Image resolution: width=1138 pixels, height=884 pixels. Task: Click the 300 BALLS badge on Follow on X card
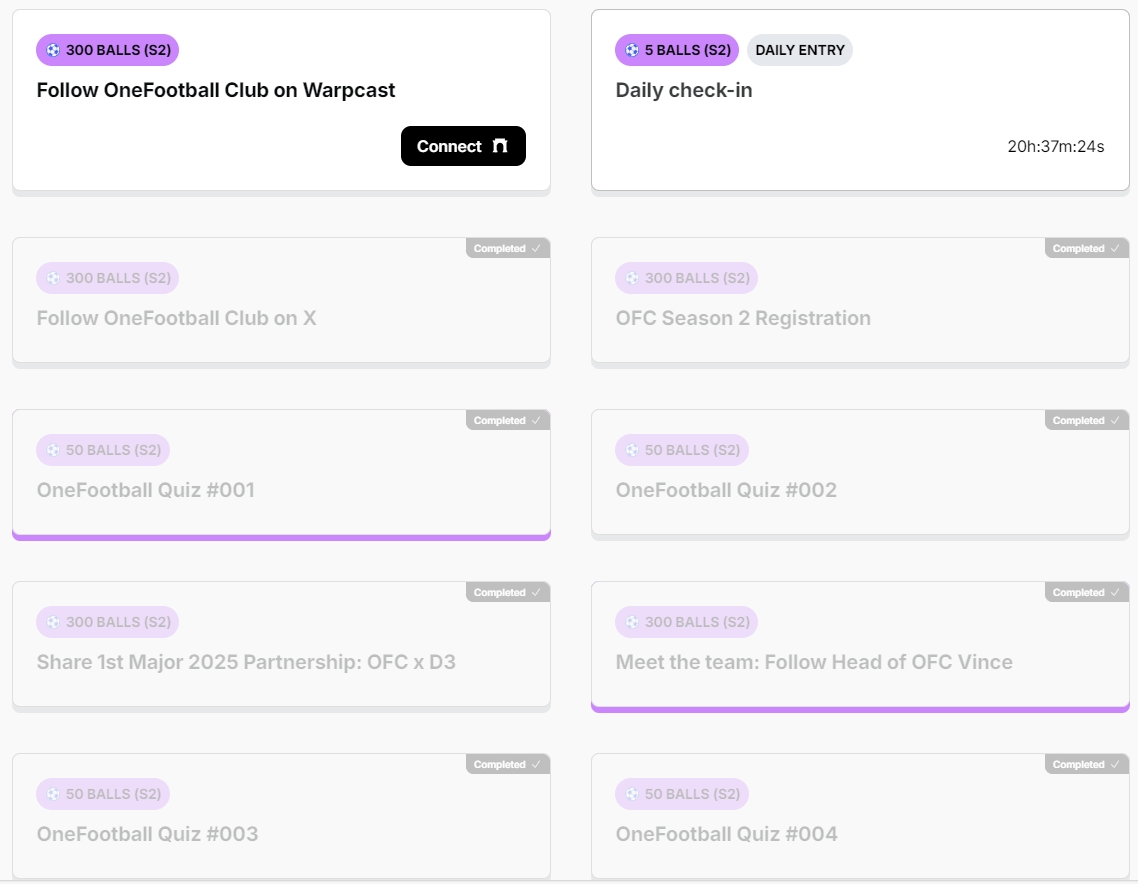tap(108, 278)
